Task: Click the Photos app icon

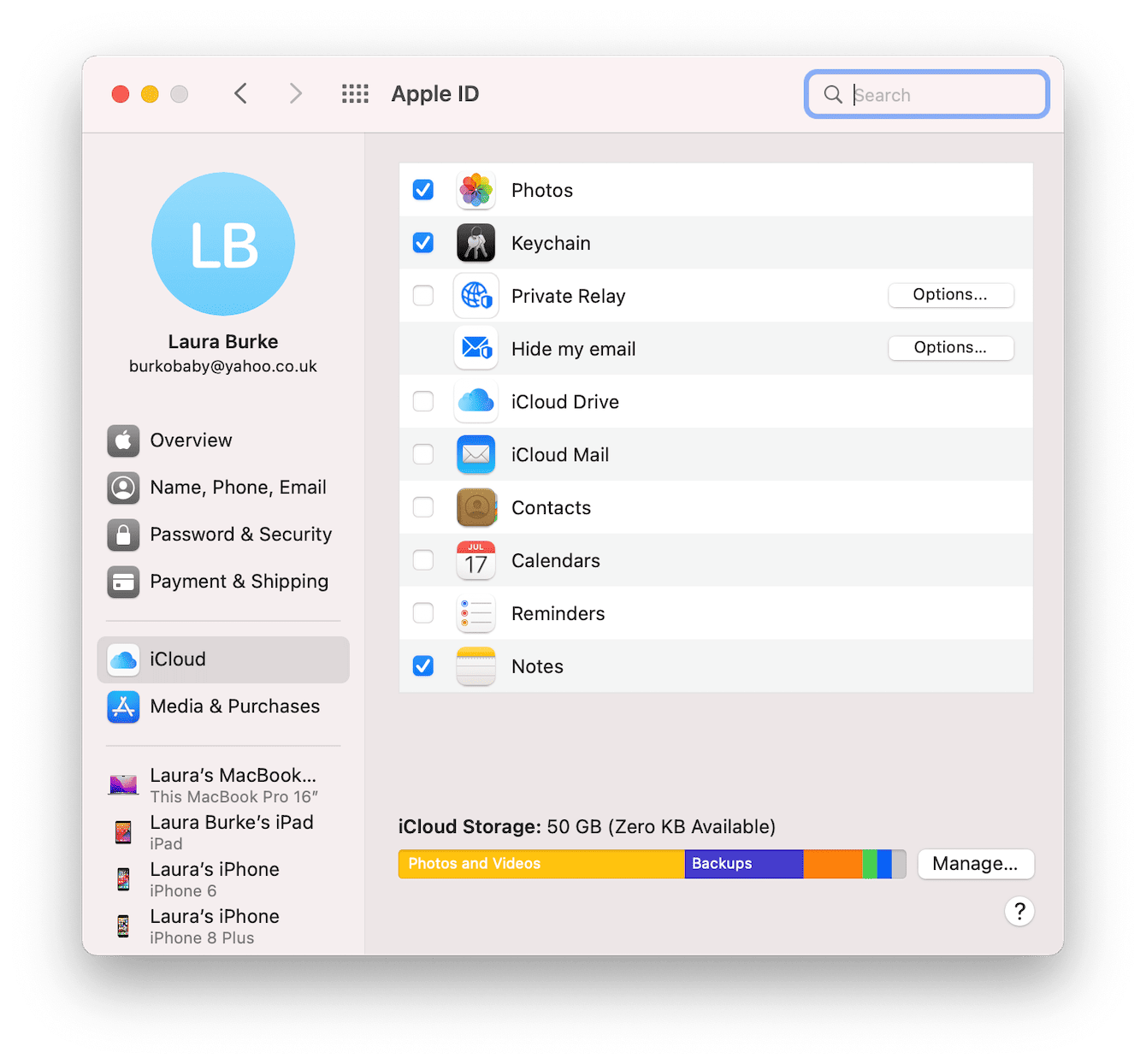Action: pyautogui.click(x=476, y=190)
